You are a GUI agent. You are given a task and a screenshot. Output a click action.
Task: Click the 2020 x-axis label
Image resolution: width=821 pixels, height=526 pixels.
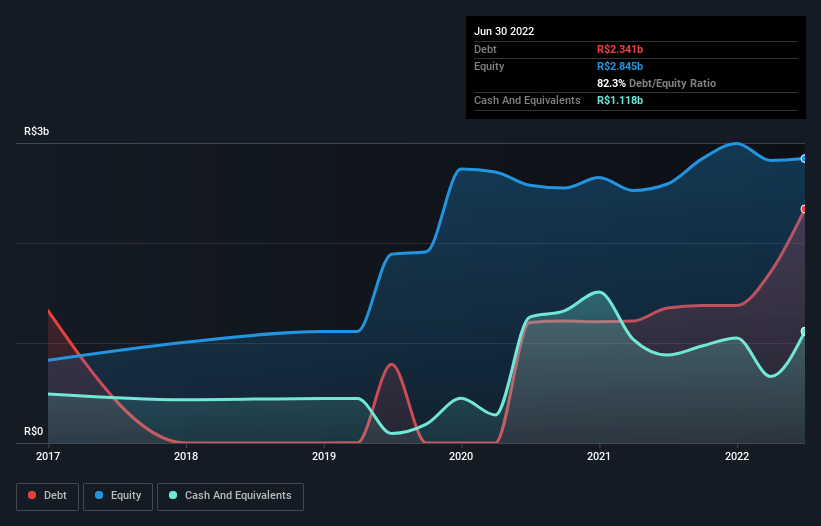click(461, 456)
